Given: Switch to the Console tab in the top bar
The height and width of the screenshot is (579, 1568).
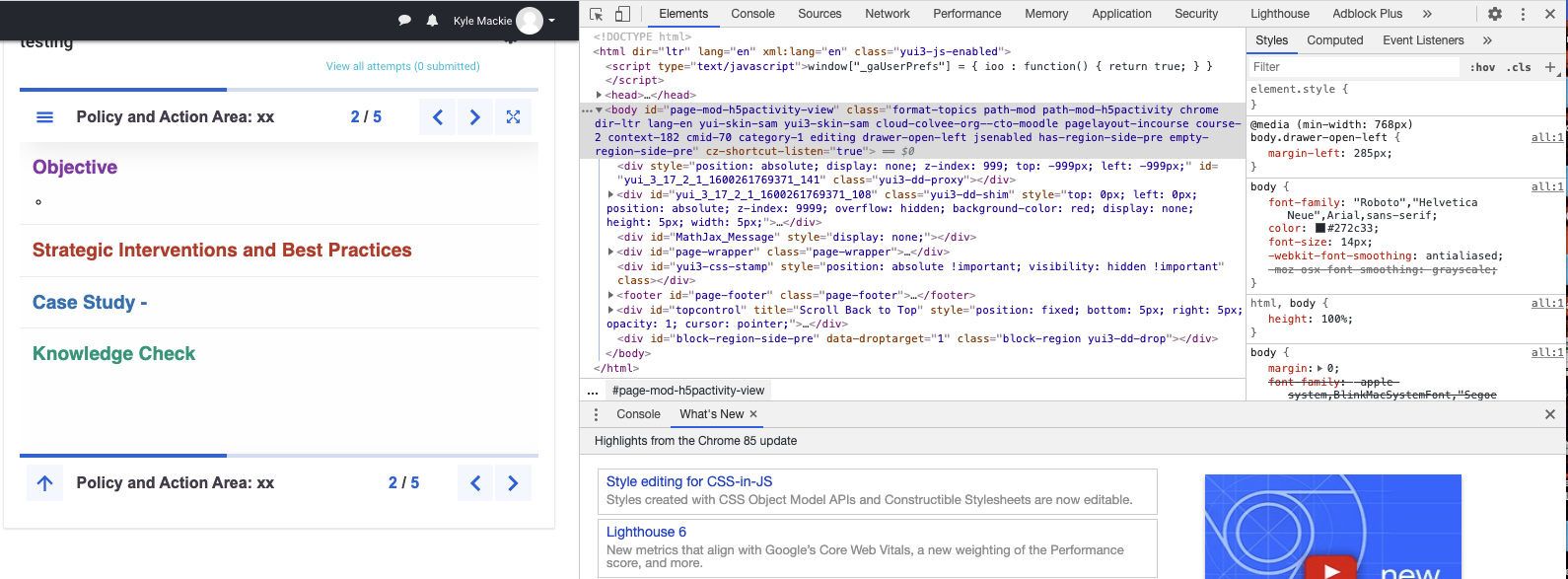Looking at the screenshot, I should click(752, 14).
